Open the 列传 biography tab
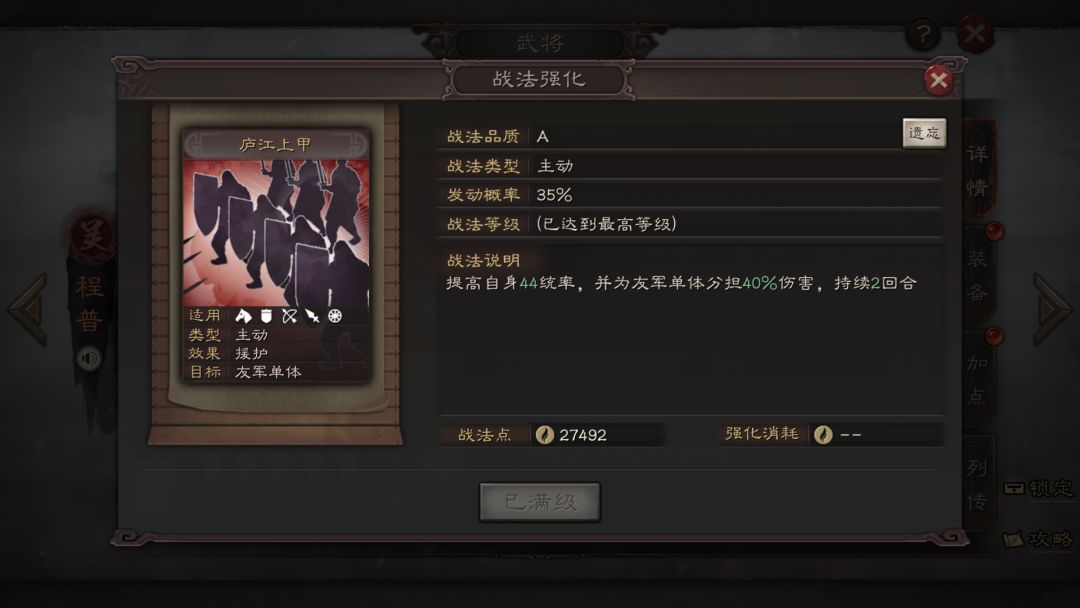This screenshot has width=1080, height=608. pos(978,484)
